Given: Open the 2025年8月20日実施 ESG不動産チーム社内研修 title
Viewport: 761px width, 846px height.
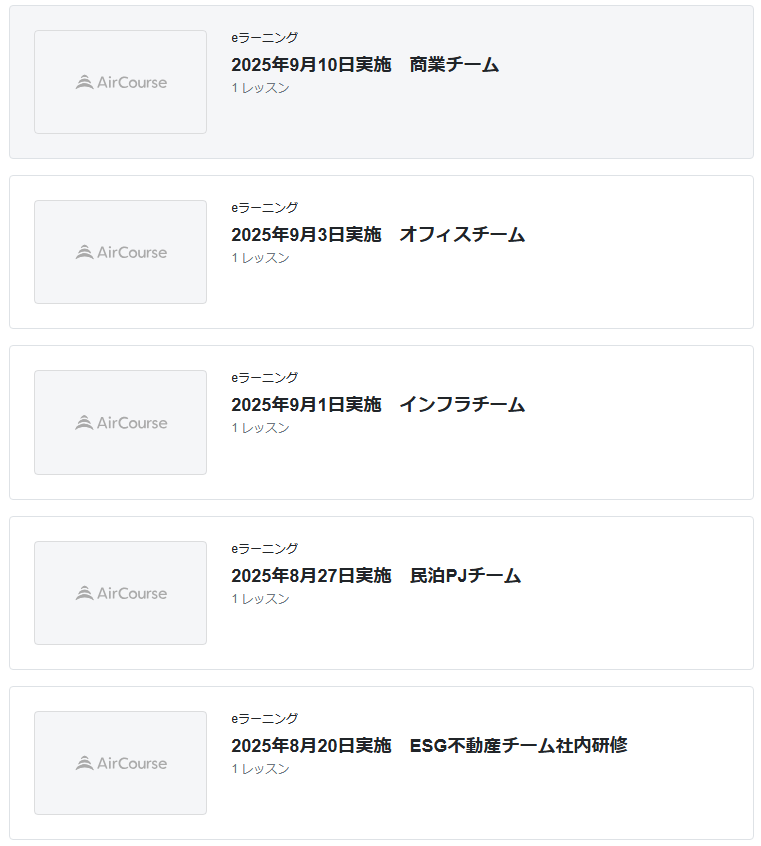Looking at the screenshot, I should coord(429,746).
